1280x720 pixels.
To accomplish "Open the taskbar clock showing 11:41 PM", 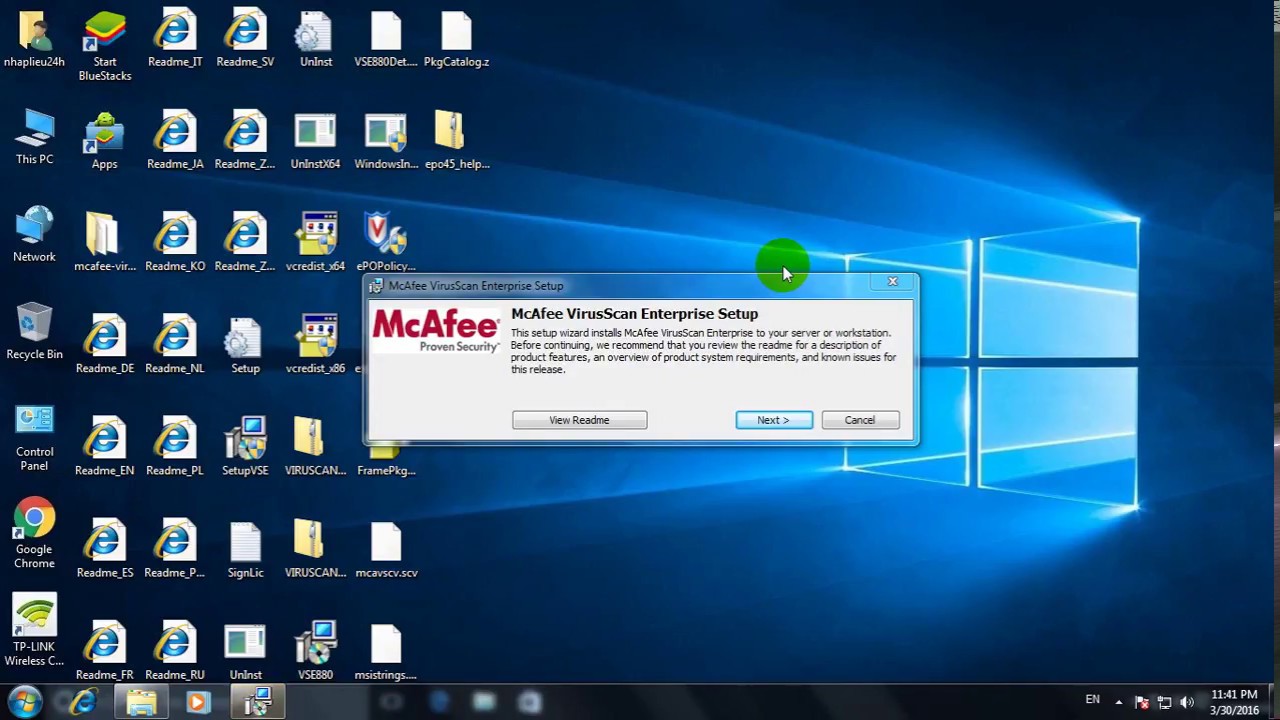I will [x=1234, y=702].
